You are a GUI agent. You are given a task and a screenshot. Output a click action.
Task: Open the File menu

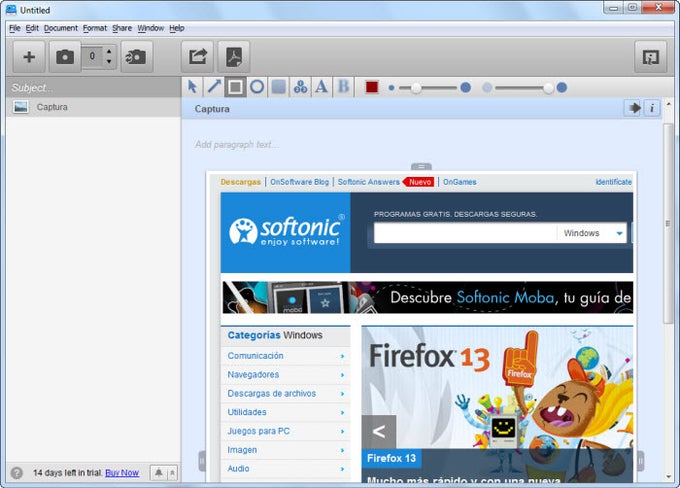tap(15, 28)
